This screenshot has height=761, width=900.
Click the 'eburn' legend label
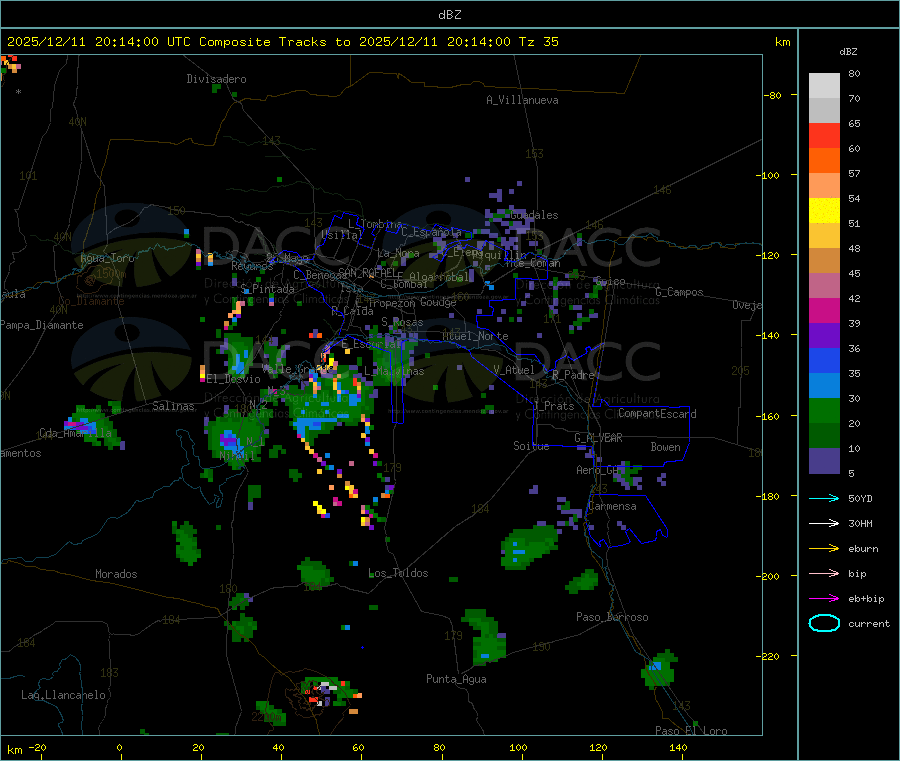point(863,549)
